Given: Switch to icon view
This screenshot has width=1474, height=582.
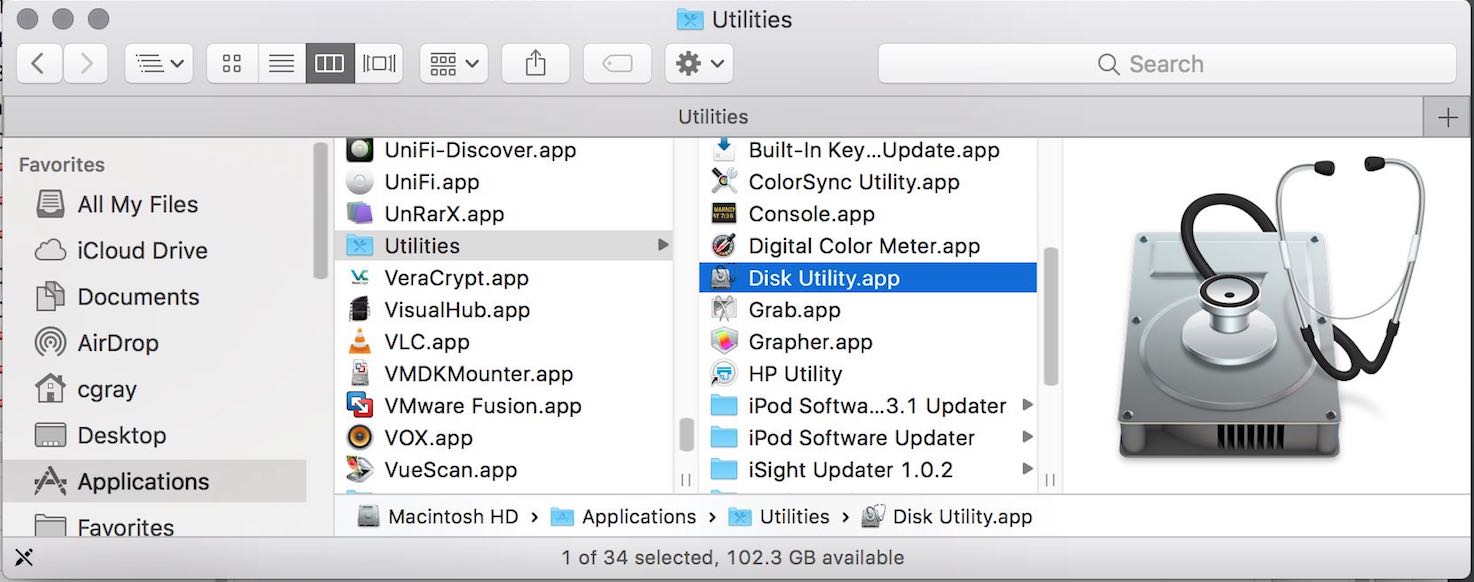Looking at the screenshot, I should pyautogui.click(x=232, y=64).
